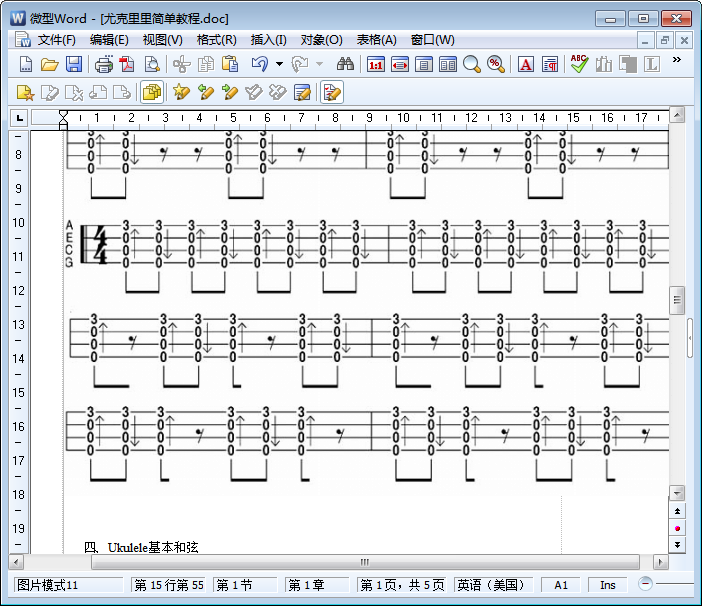The image size is (702, 606).
Task: Jump to next page (double down arrow)
Action: tap(677, 545)
